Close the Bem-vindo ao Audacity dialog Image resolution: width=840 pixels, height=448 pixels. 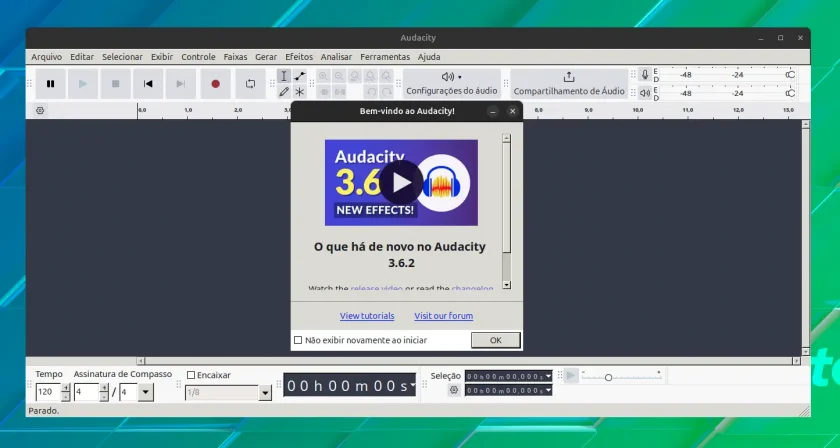[x=513, y=111]
